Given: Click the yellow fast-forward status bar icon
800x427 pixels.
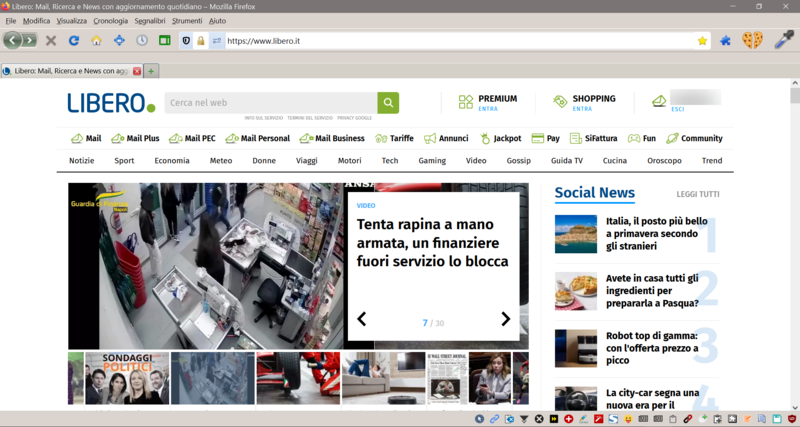Looking at the screenshot, I should (554, 419).
